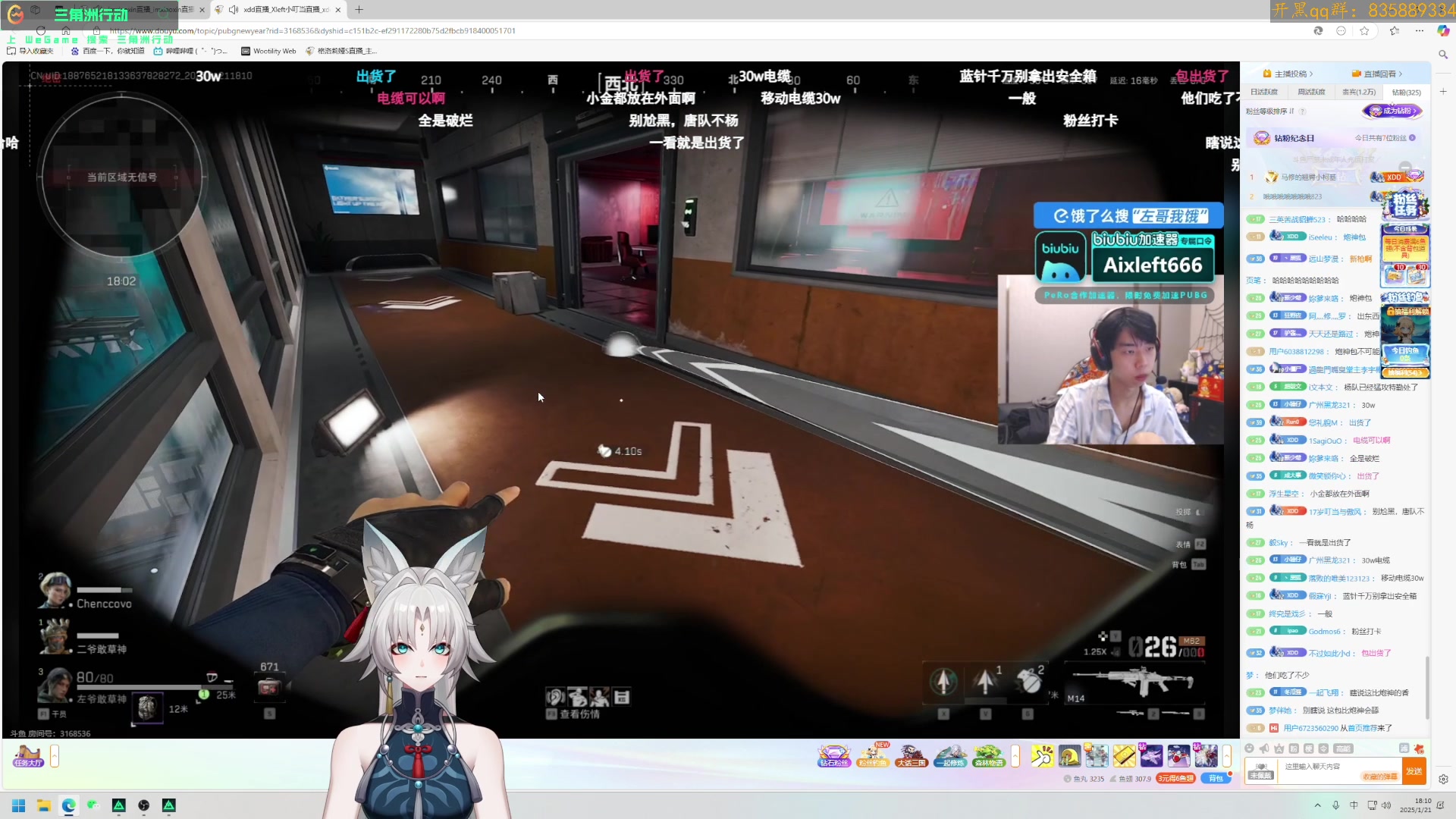The image size is (1456, 819).
Task: Click the 3元得6鱼翅 promotion button
Action: point(1175,779)
